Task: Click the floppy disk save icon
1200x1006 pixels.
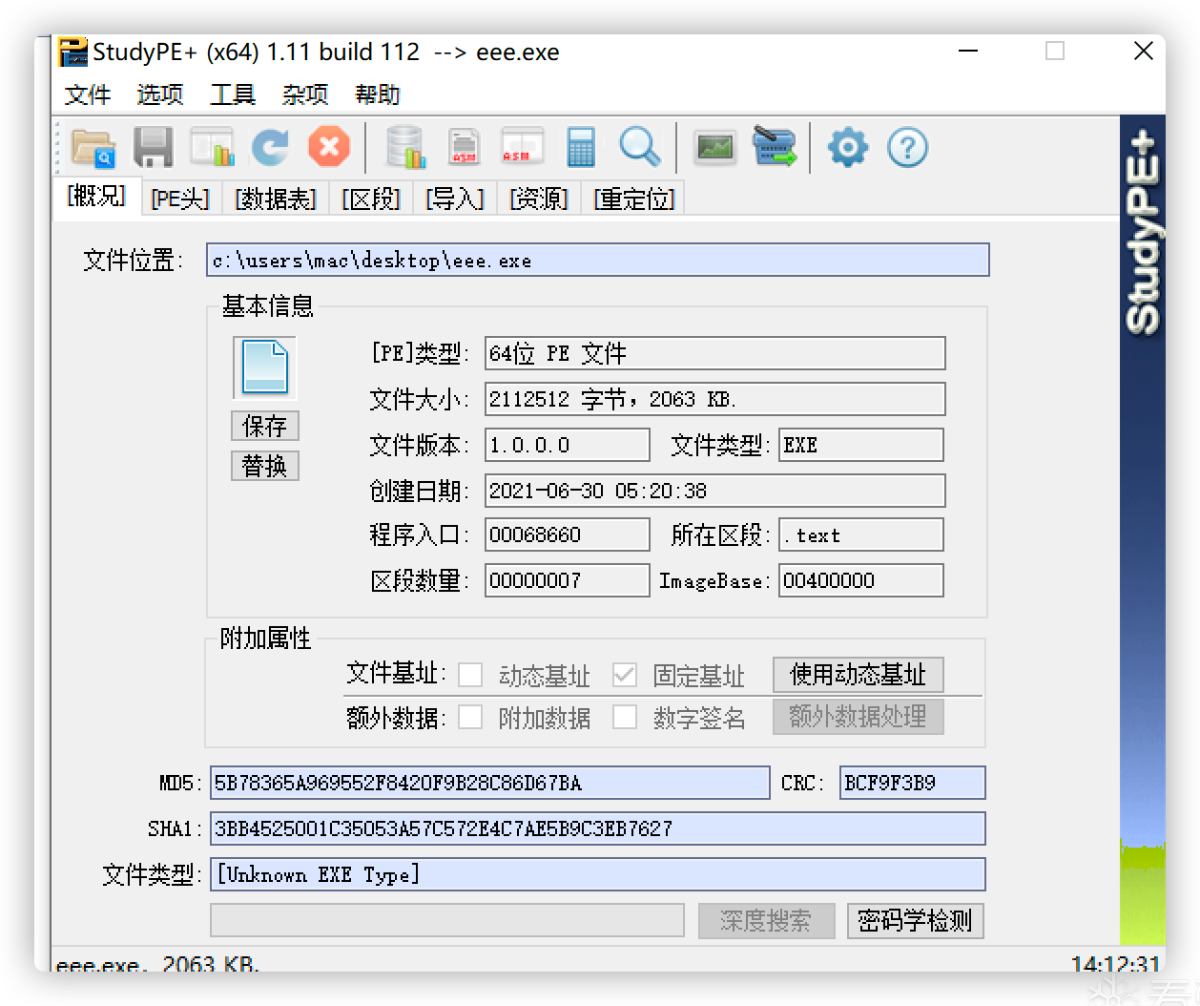Action: [153, 148]
